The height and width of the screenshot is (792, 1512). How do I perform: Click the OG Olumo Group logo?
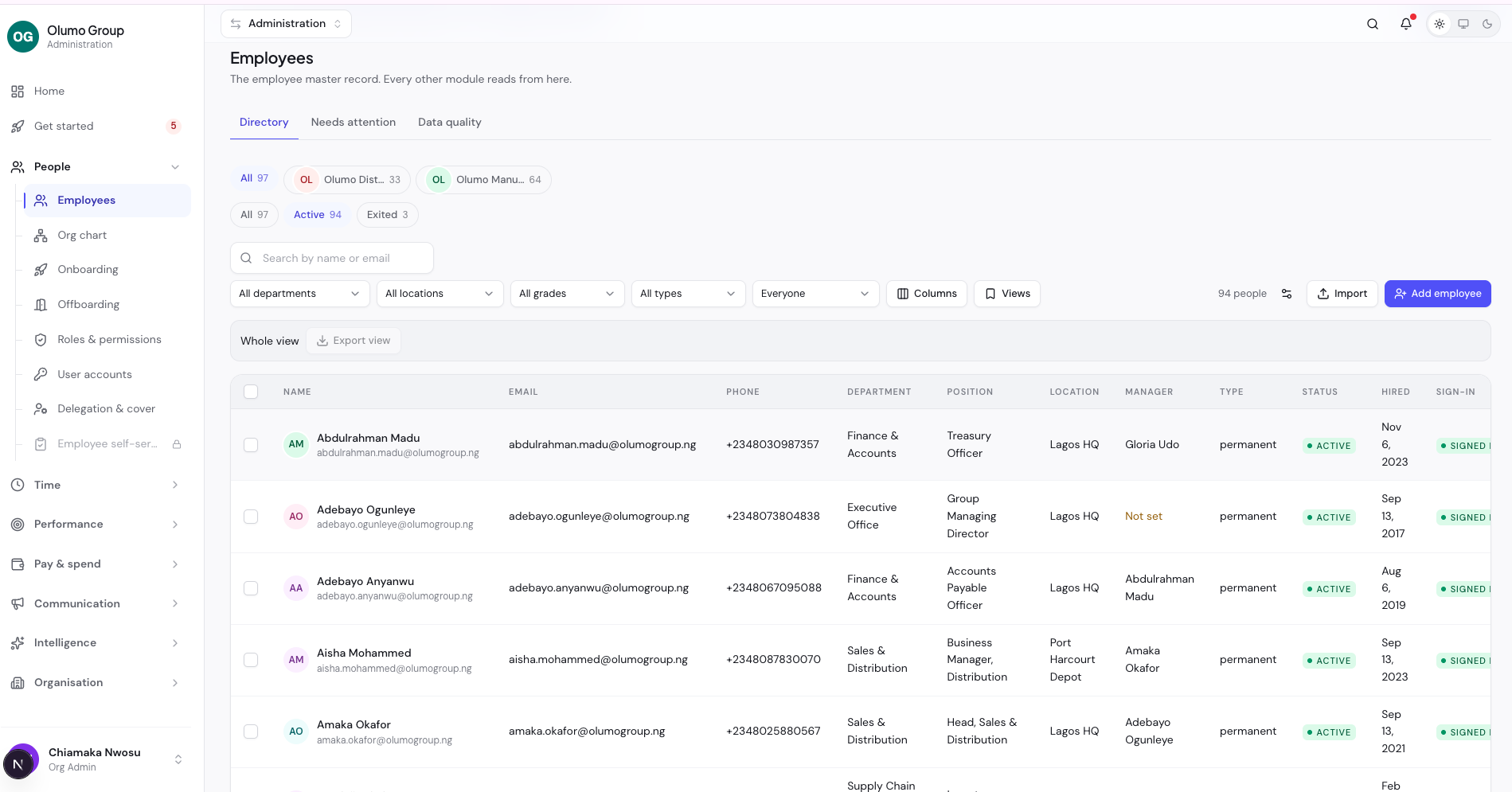point(23,37)
